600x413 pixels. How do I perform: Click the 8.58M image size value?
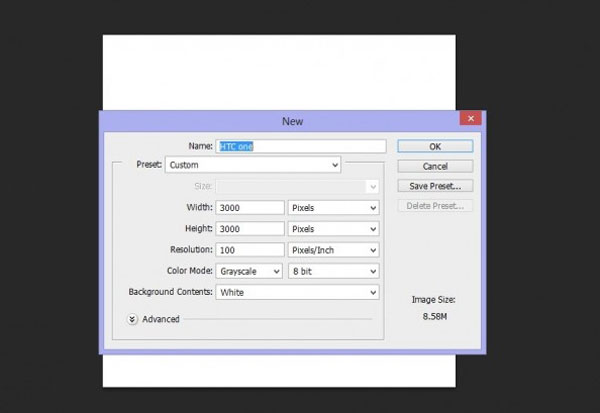click(435, 317)
